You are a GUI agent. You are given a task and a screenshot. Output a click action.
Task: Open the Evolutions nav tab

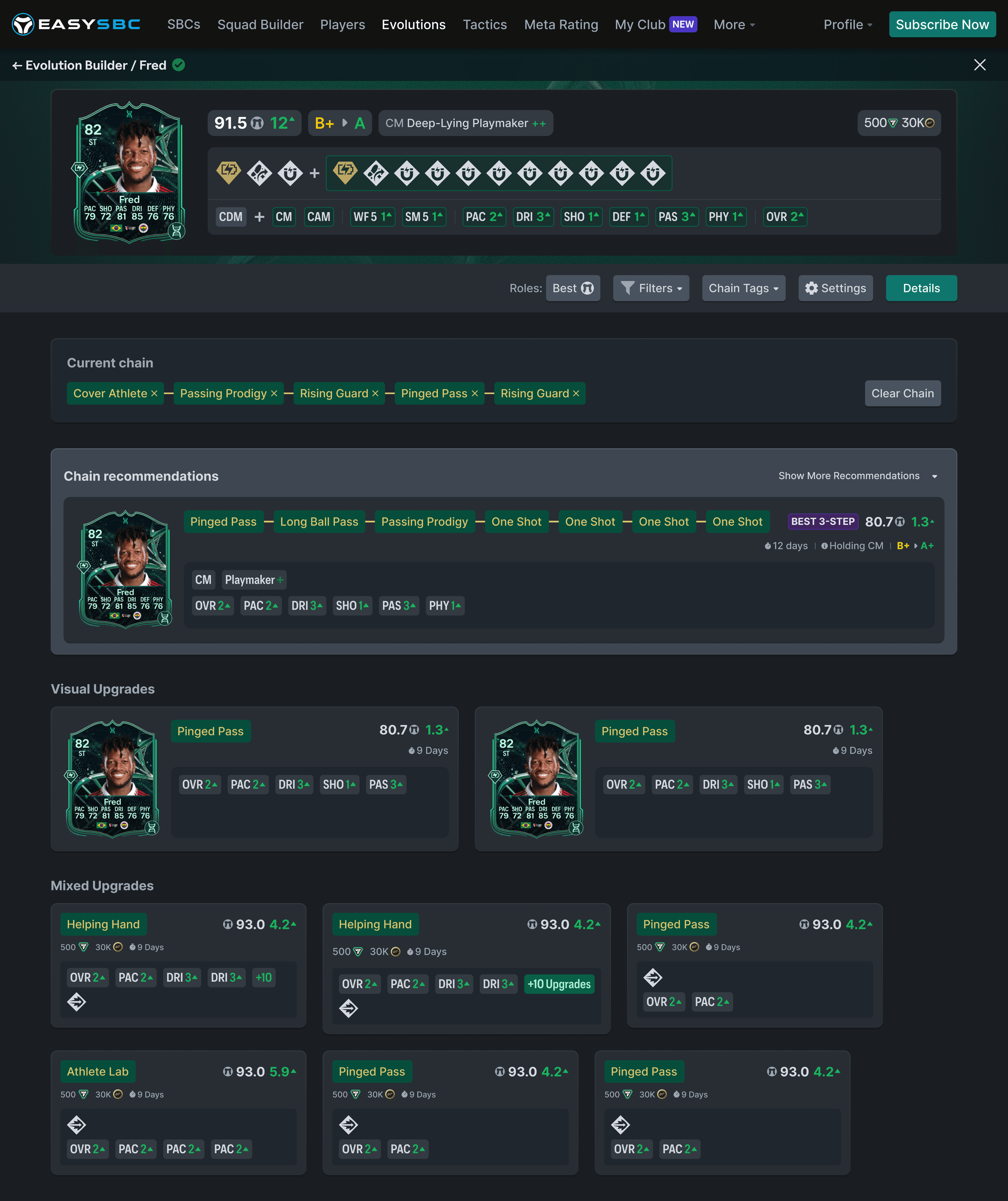413,25
